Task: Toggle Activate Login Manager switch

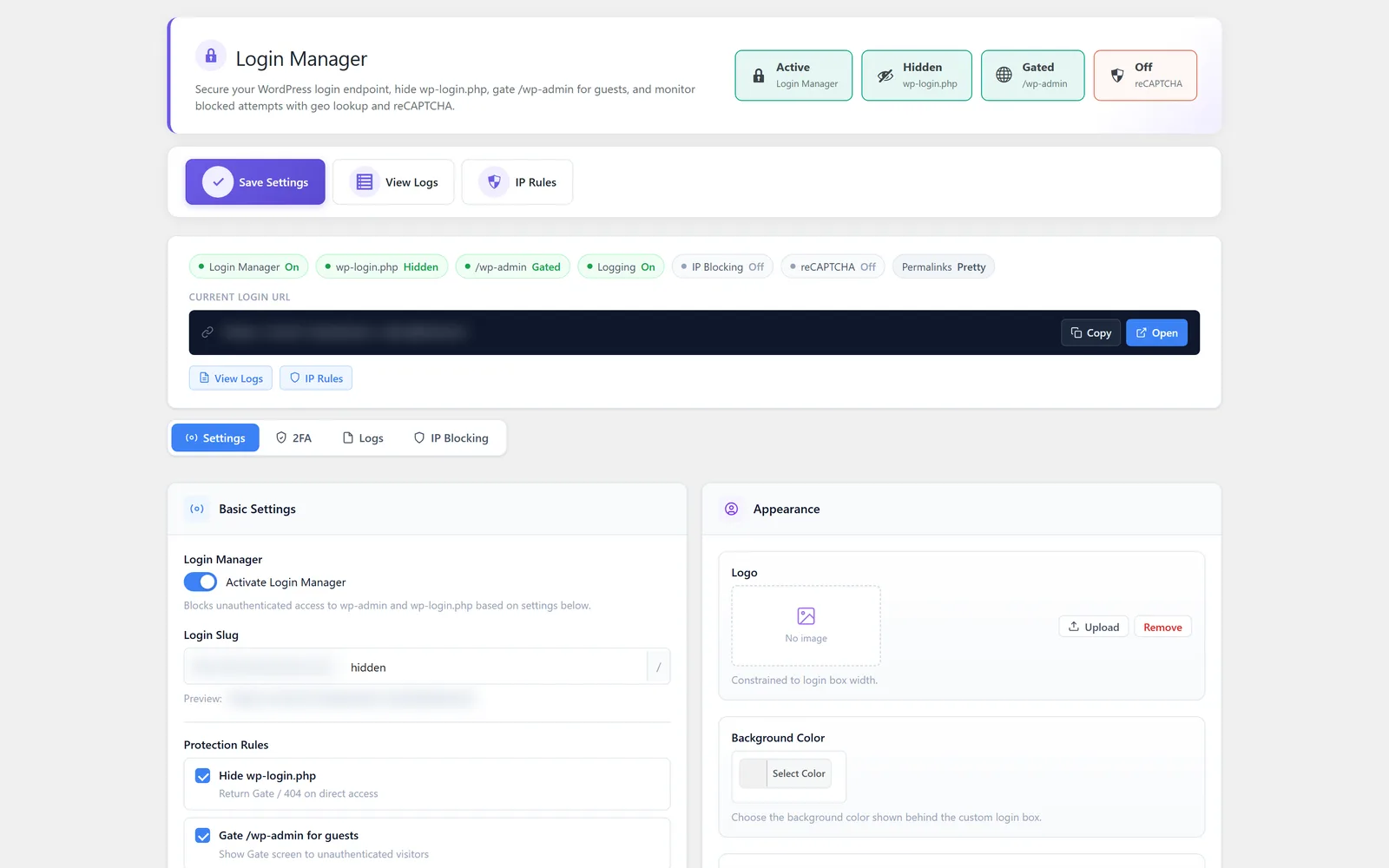Action: [201, 582]
